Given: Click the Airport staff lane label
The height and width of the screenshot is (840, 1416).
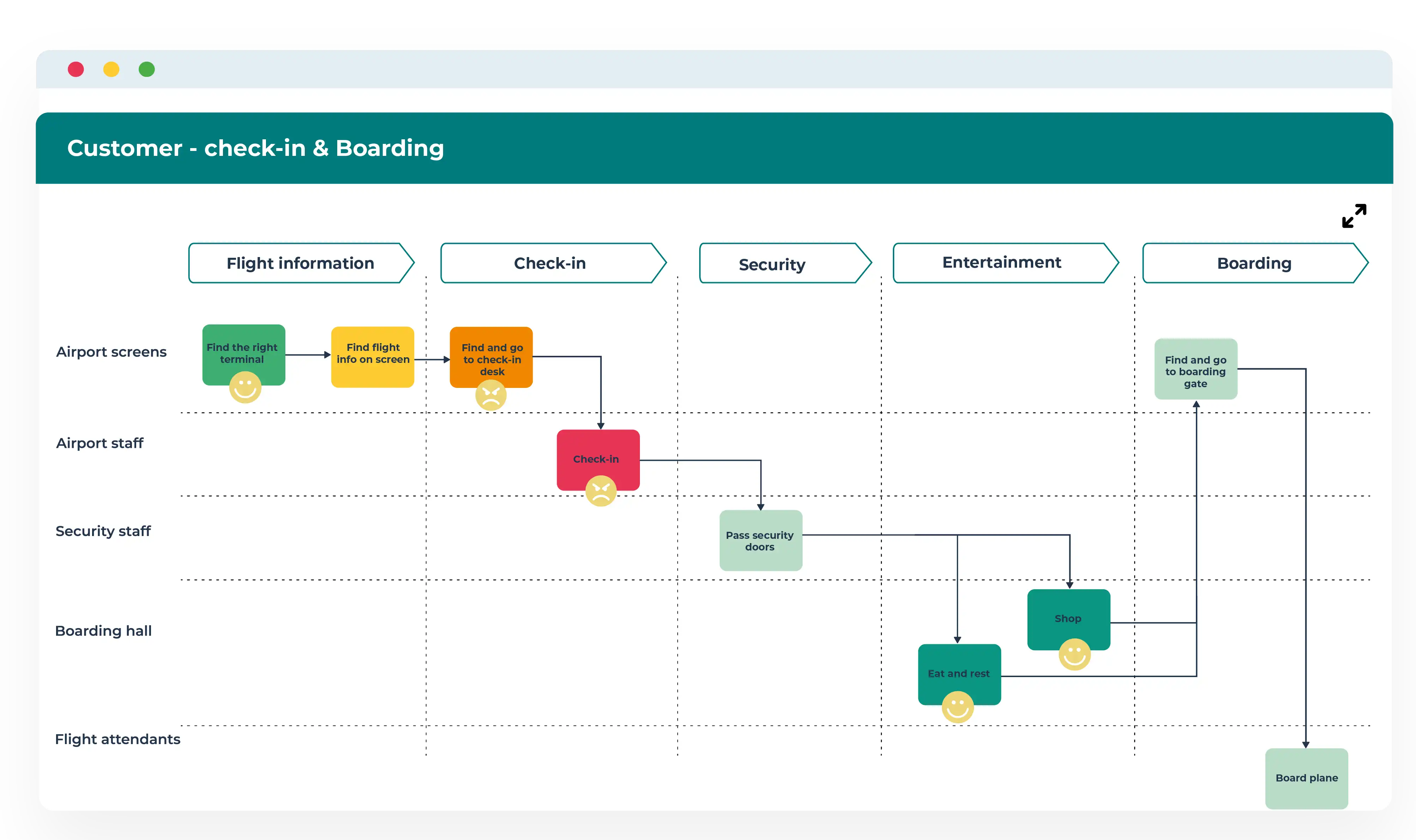Looking at the screenshot, I should coord(99,443).
